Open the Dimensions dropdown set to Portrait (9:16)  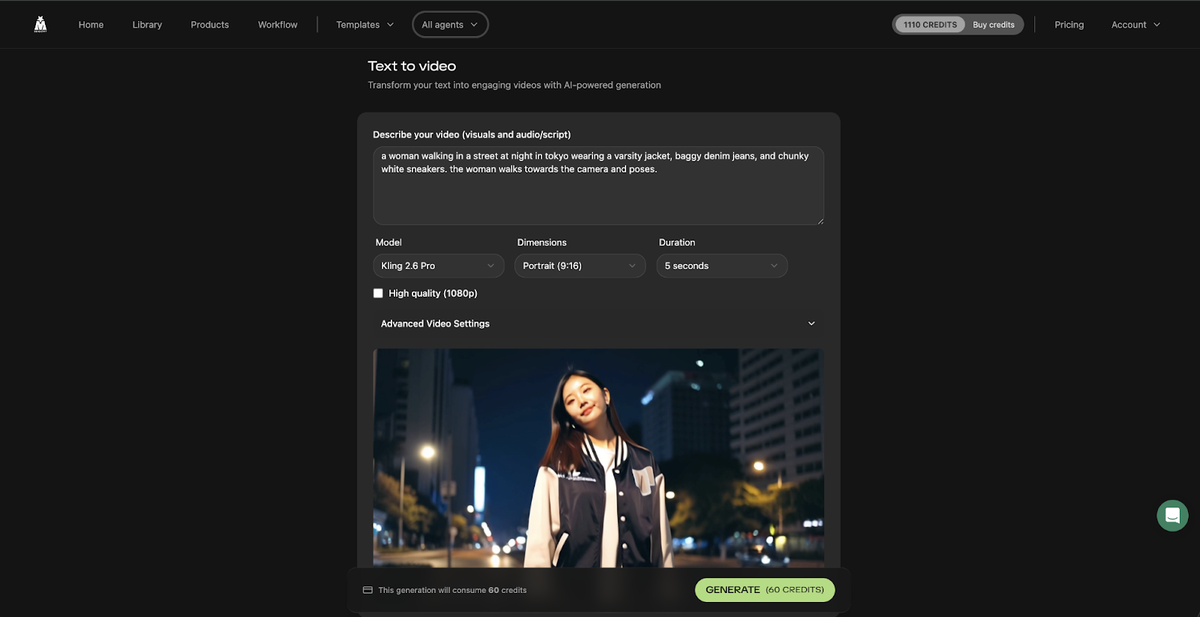coord(579,266)
